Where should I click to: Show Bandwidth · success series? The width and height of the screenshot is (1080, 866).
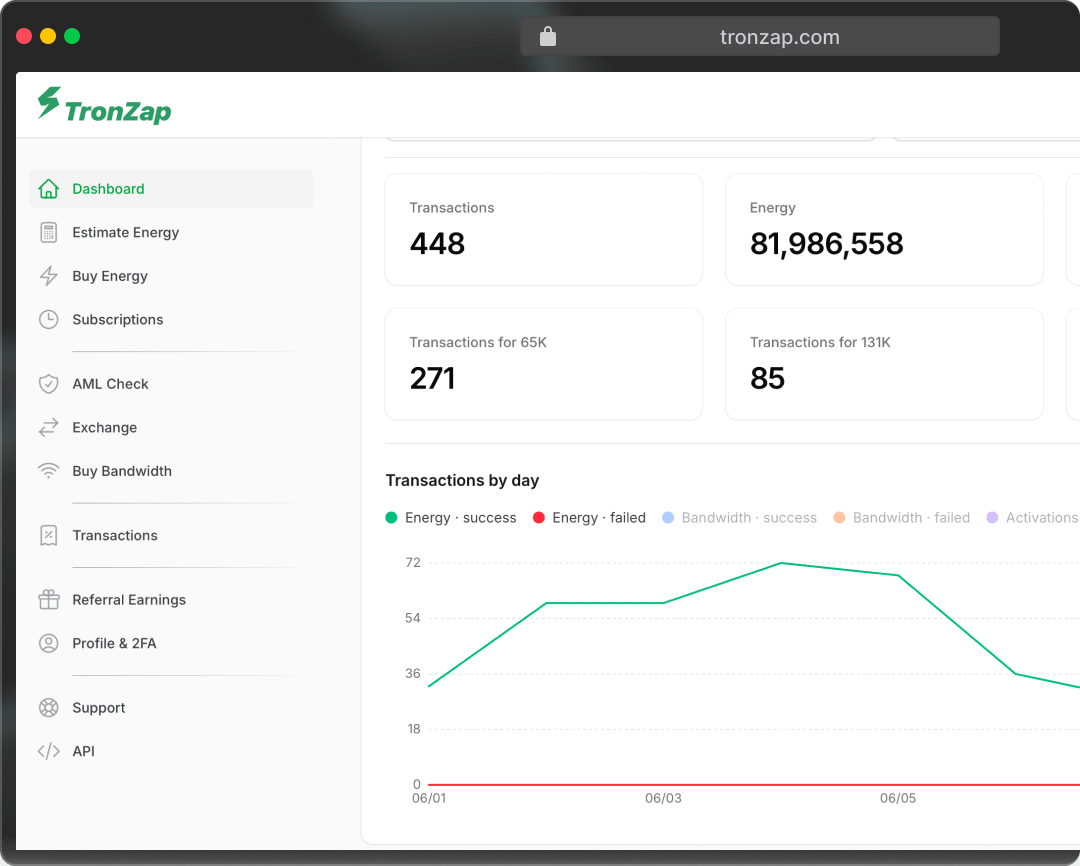coord(740,517)
